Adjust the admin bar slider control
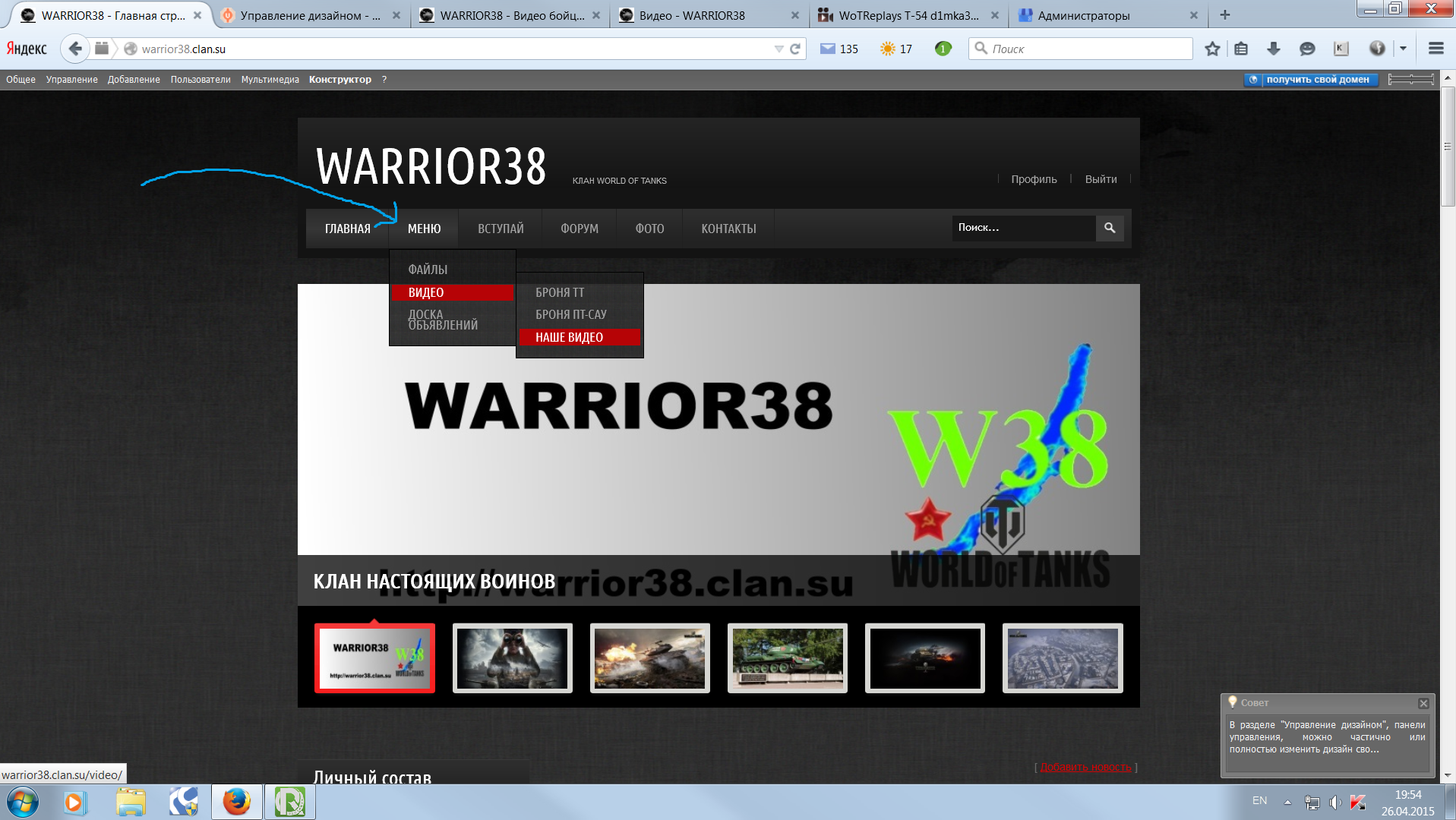 pos(1410,80)
